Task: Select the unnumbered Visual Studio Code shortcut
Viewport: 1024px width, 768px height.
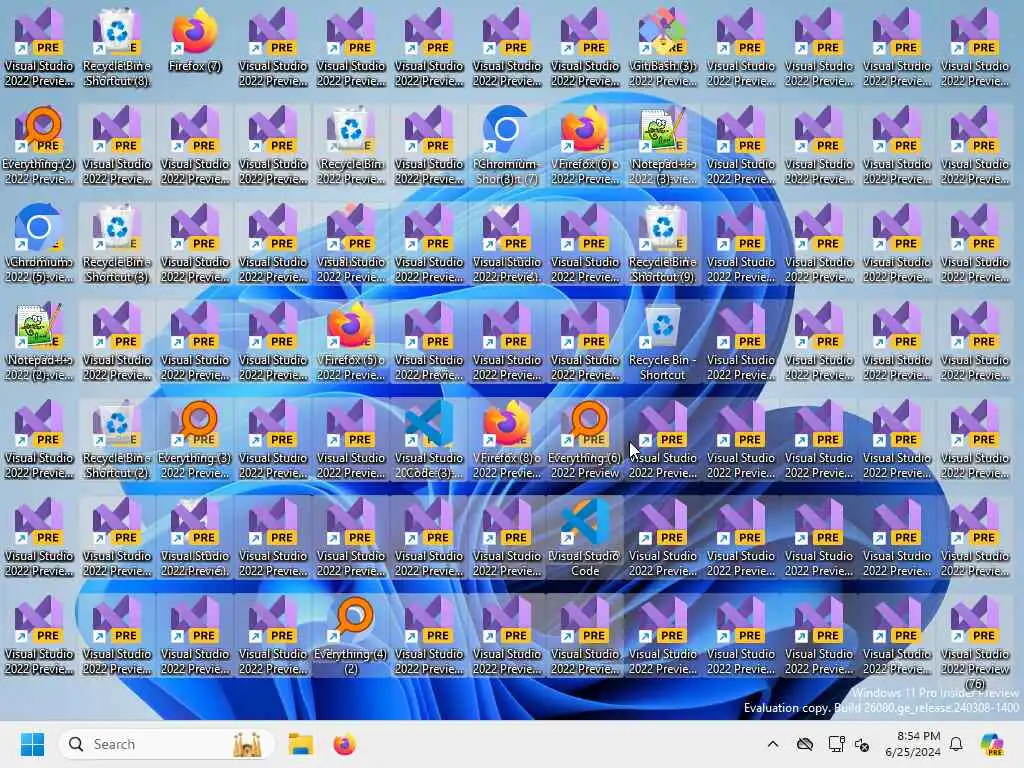Action: point(584,537)
